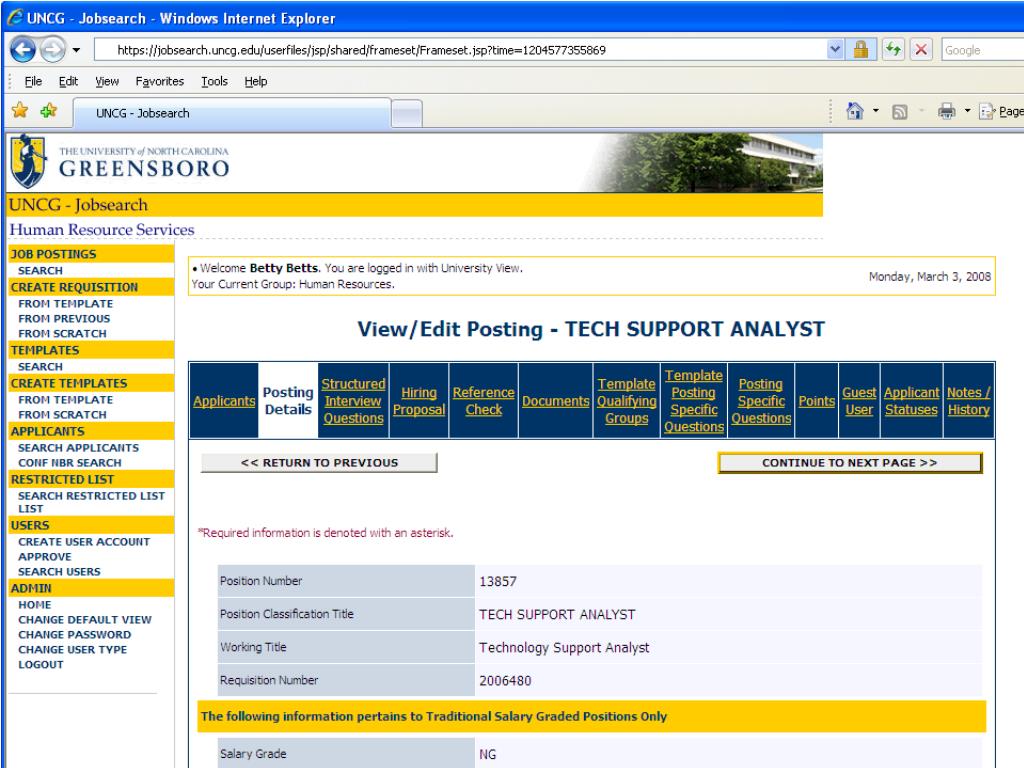The width and height of the screenshot is (1024, 768).
Task: Select the Posting Details tab
Action: [288, 400]
